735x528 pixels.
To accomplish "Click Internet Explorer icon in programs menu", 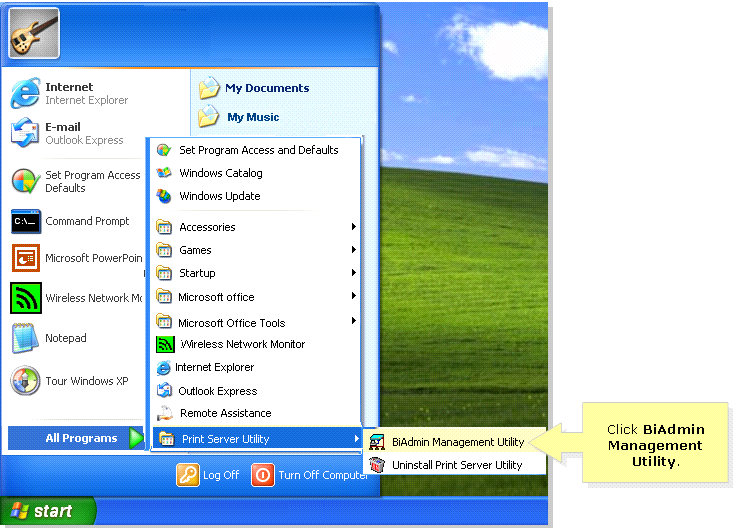I will pos(164,368).
